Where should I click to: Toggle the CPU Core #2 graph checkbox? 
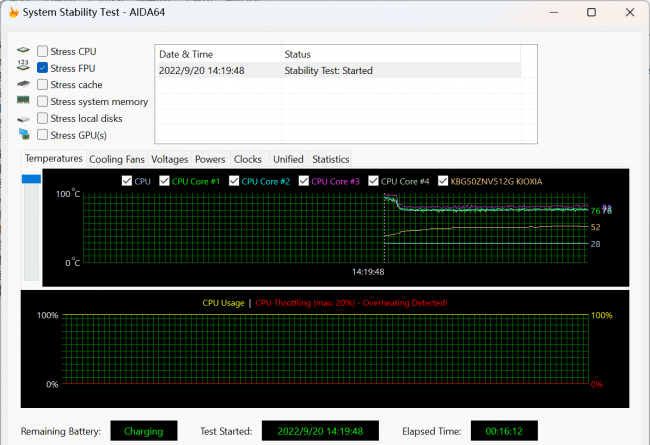234,181
